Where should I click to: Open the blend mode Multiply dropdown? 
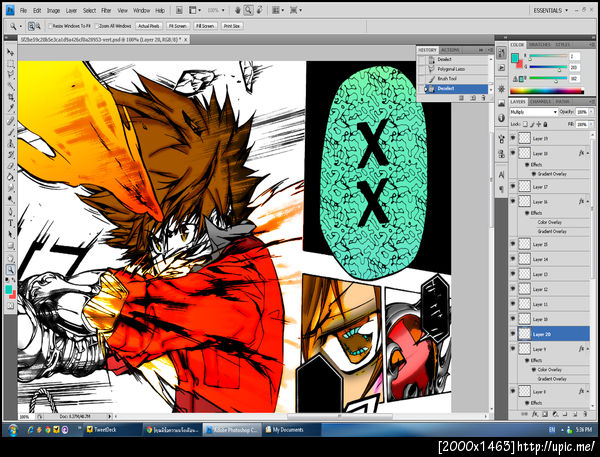click(x=533, y=112)
